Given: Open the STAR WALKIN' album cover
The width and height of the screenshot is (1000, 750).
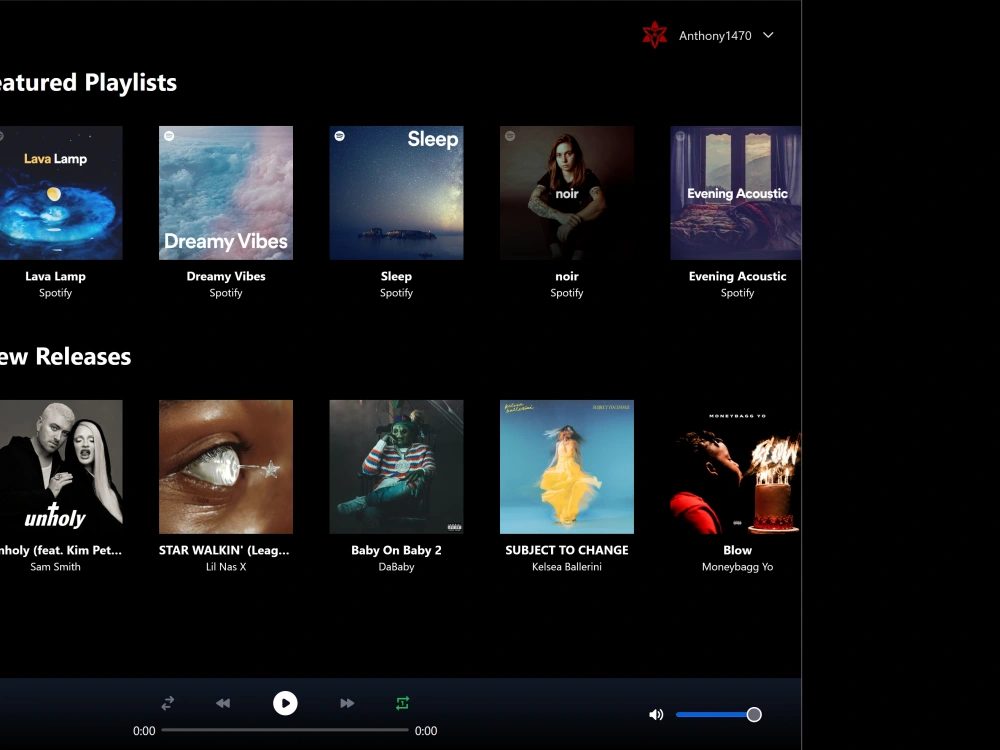Looking at the screenshot, I should [x=226, y=467].
